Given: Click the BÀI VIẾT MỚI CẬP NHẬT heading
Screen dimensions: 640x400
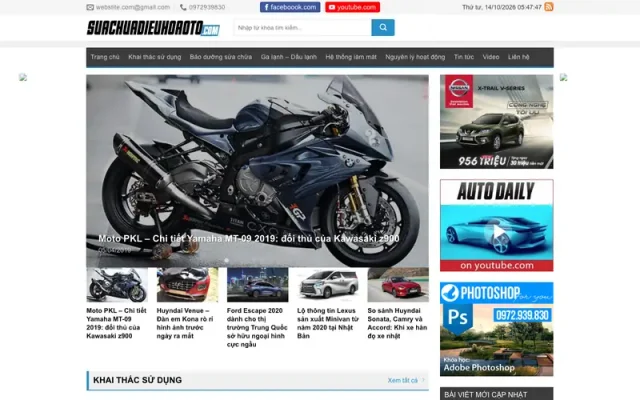Looking at the screenshot, I should [486, 395].
